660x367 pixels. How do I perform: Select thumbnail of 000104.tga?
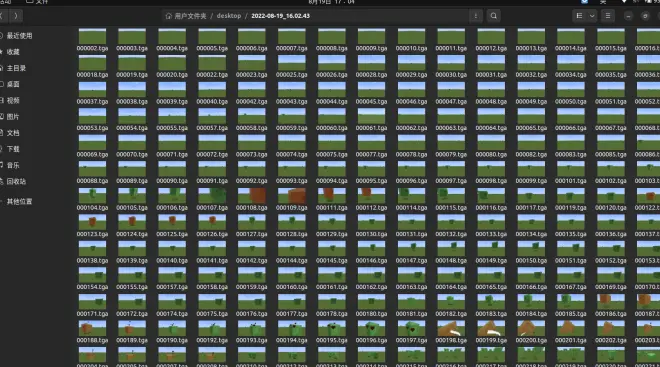tap(92, 196)
